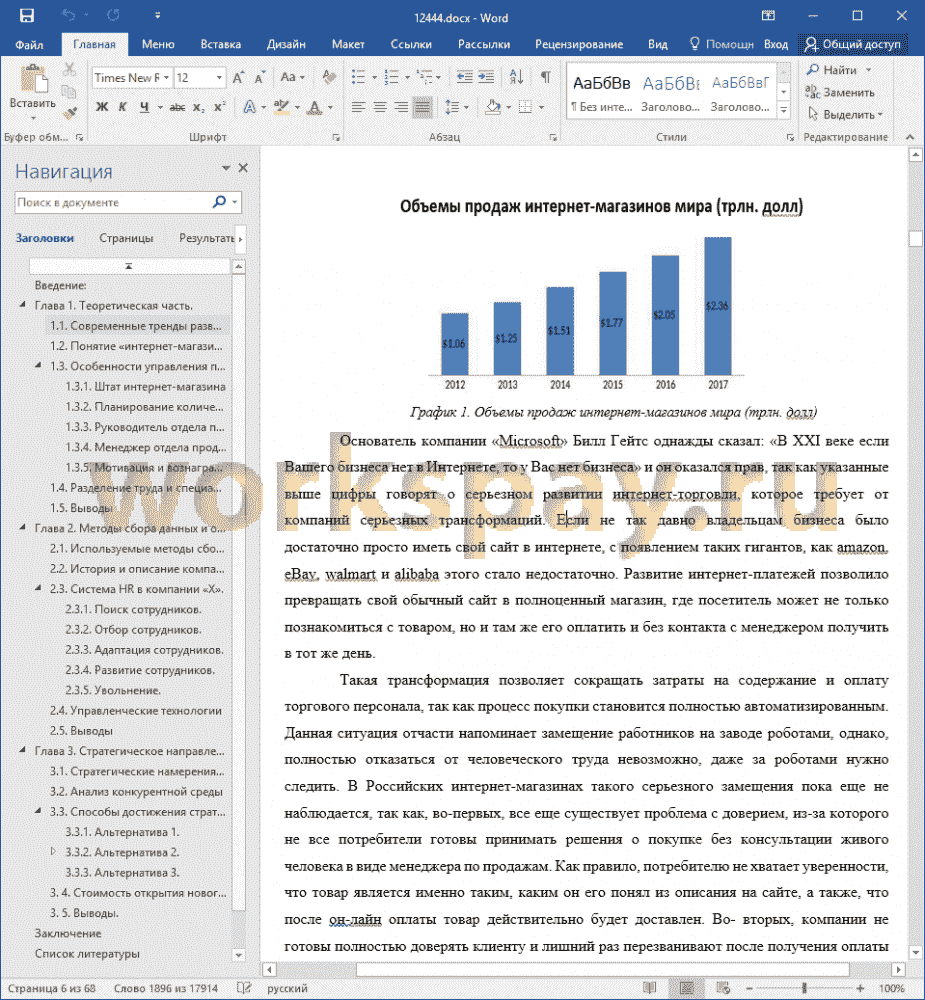Toggle Bold (Ж) formatting
Screen dimensions: 925x1000
[101, 107]
